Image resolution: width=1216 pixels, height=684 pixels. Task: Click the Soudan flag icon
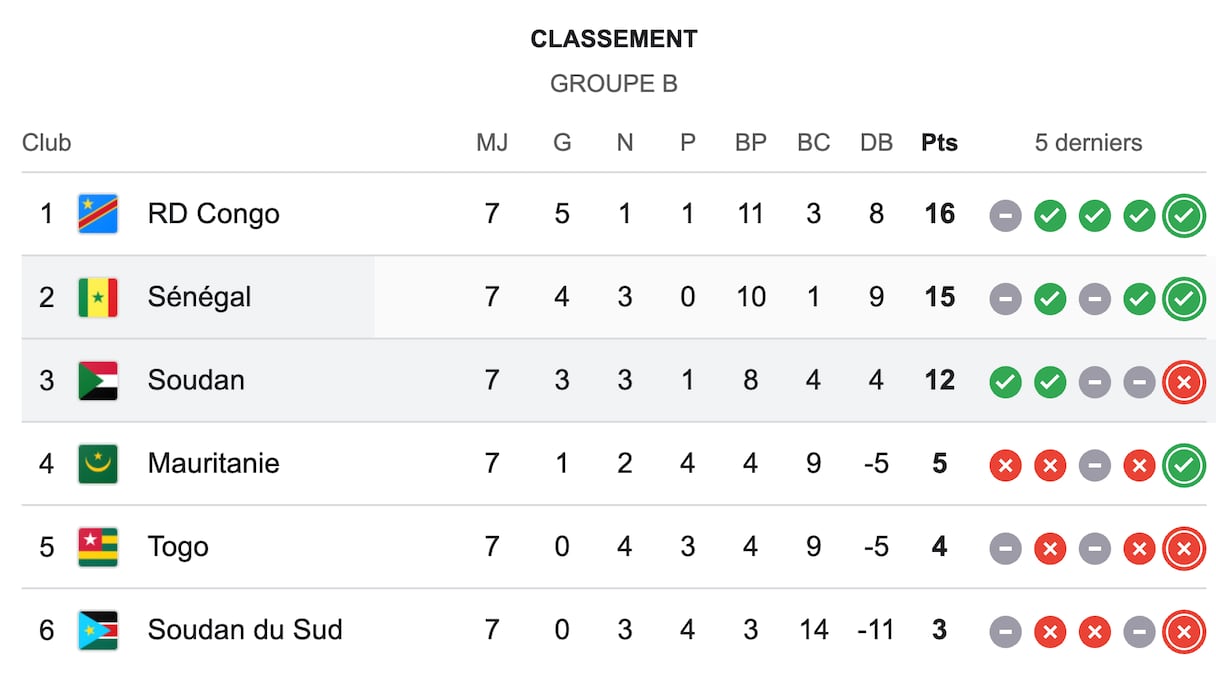[x=98, y=381]
